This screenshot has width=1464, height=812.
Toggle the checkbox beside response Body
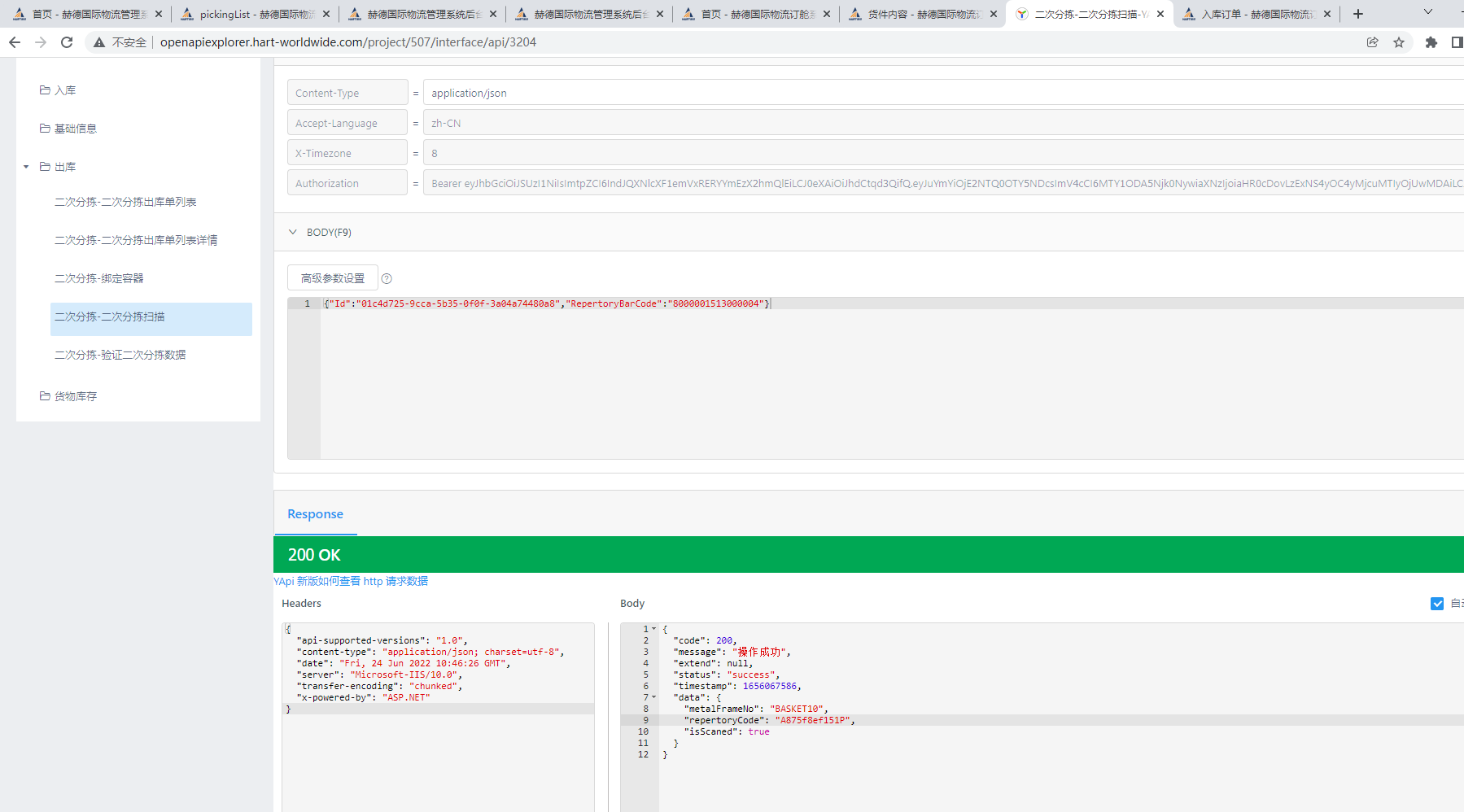coord(1436,604)
